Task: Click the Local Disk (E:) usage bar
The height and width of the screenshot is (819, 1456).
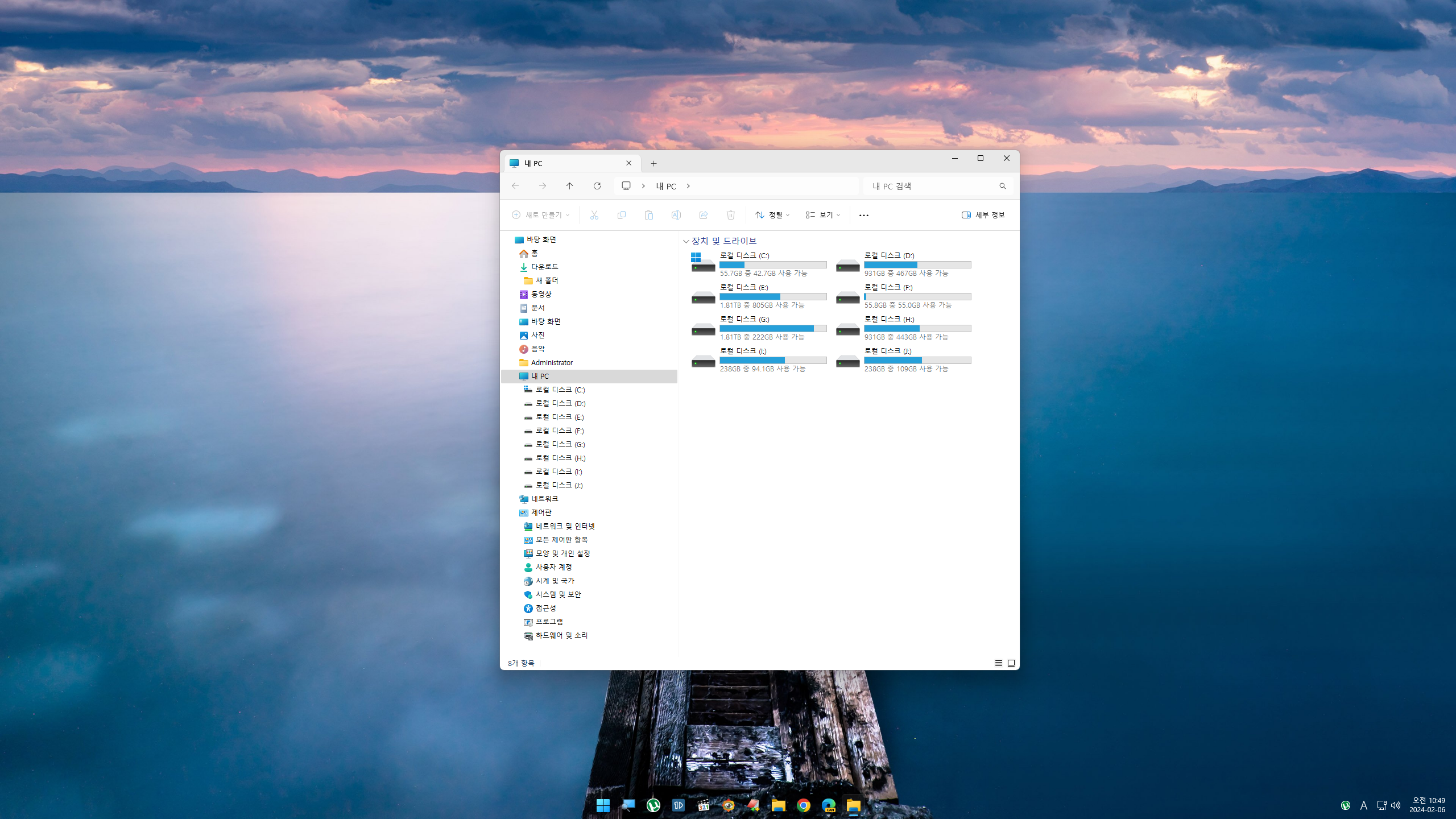Action: 772,296
